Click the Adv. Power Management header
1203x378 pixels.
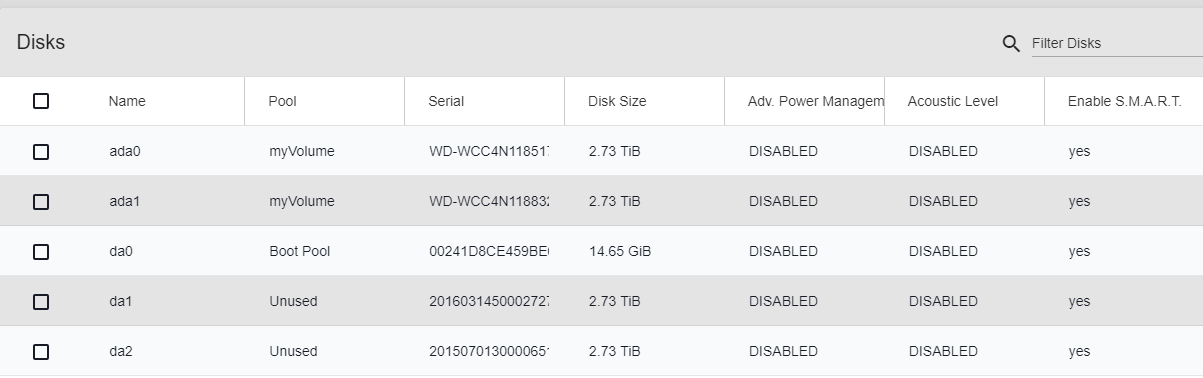[816, 101]
